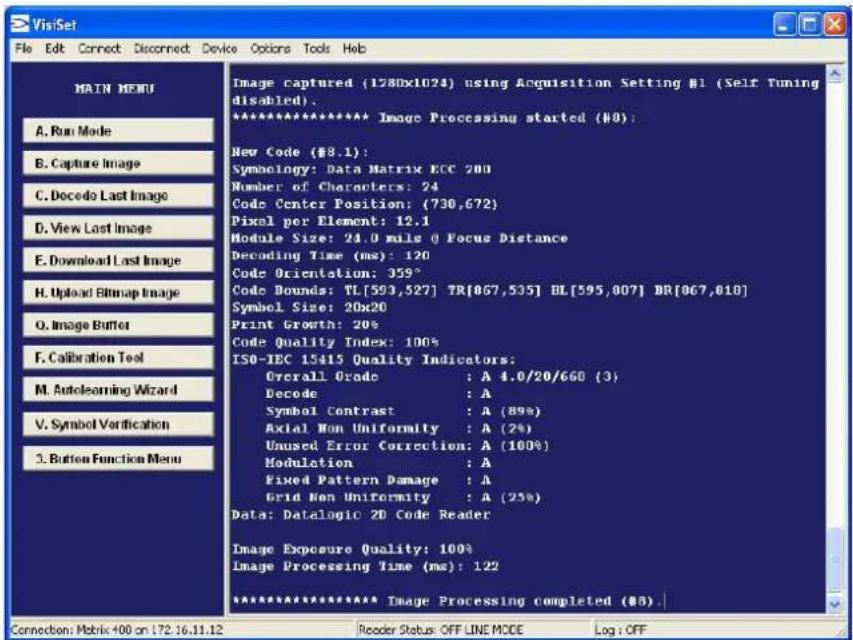This screenshot has width=853, height=640.
Task: Click the 'Image Processing started (#8)' line
Action: 434,118
